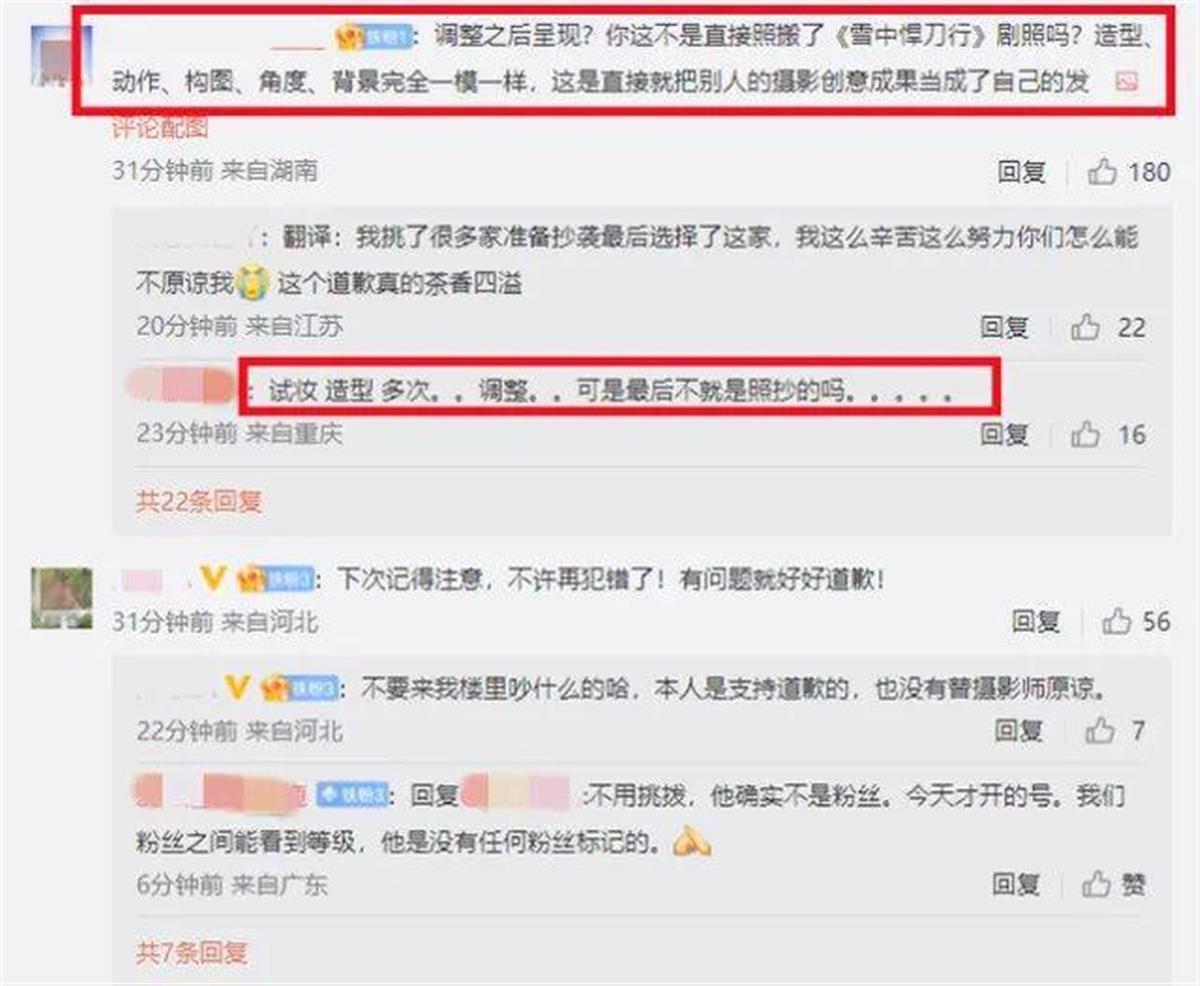The height and width of the screenshot is (986, 1200).
Task: Click 回复 on the Guangdong reply
Action: [1017, 884]
